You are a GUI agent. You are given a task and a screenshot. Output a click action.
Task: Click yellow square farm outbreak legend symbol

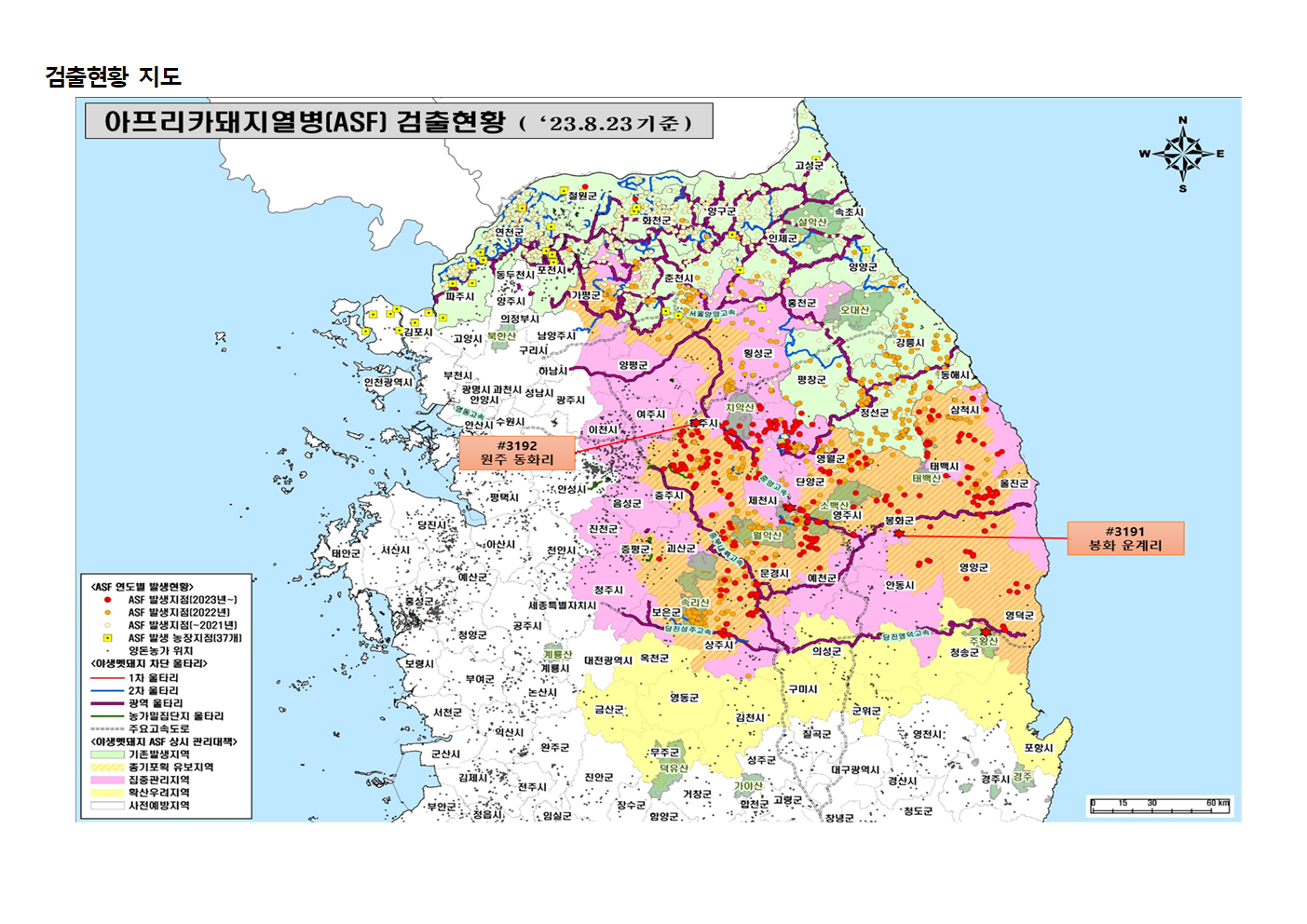[107, 638]
